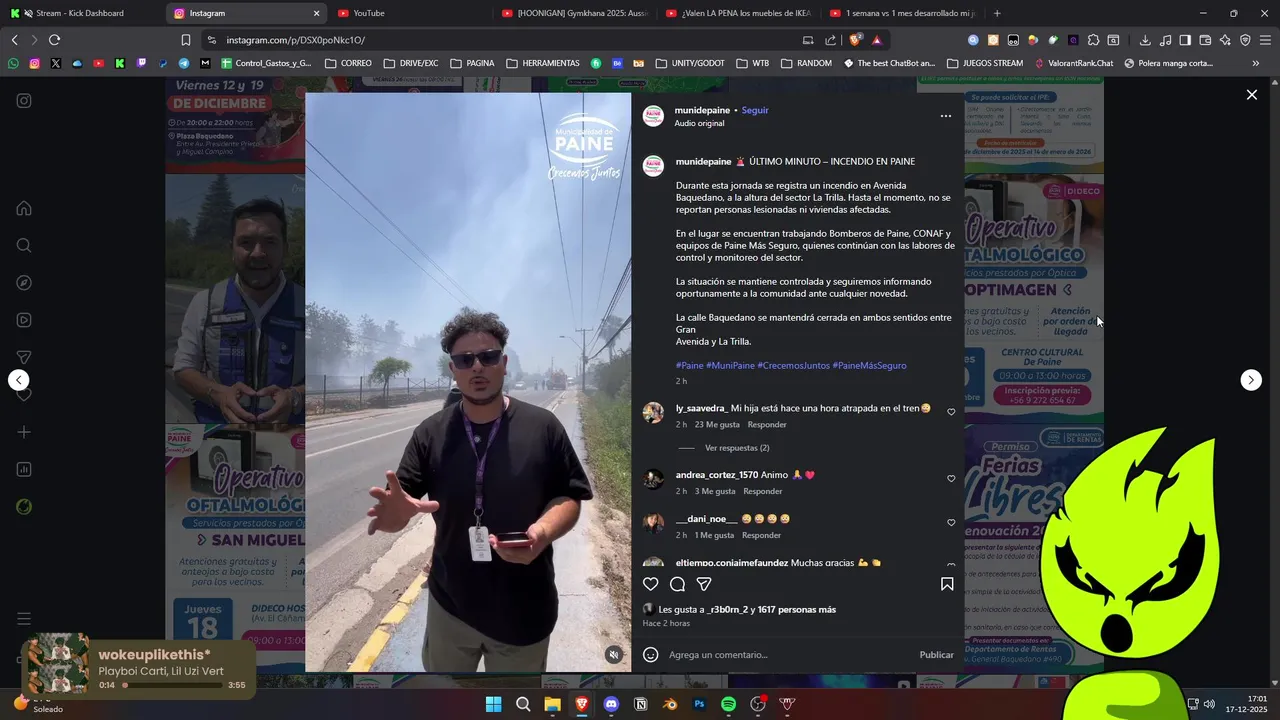Viewport: 1280px width, 720px height.
Task: Share post with the paper plane icon
Action: [704, 584]
